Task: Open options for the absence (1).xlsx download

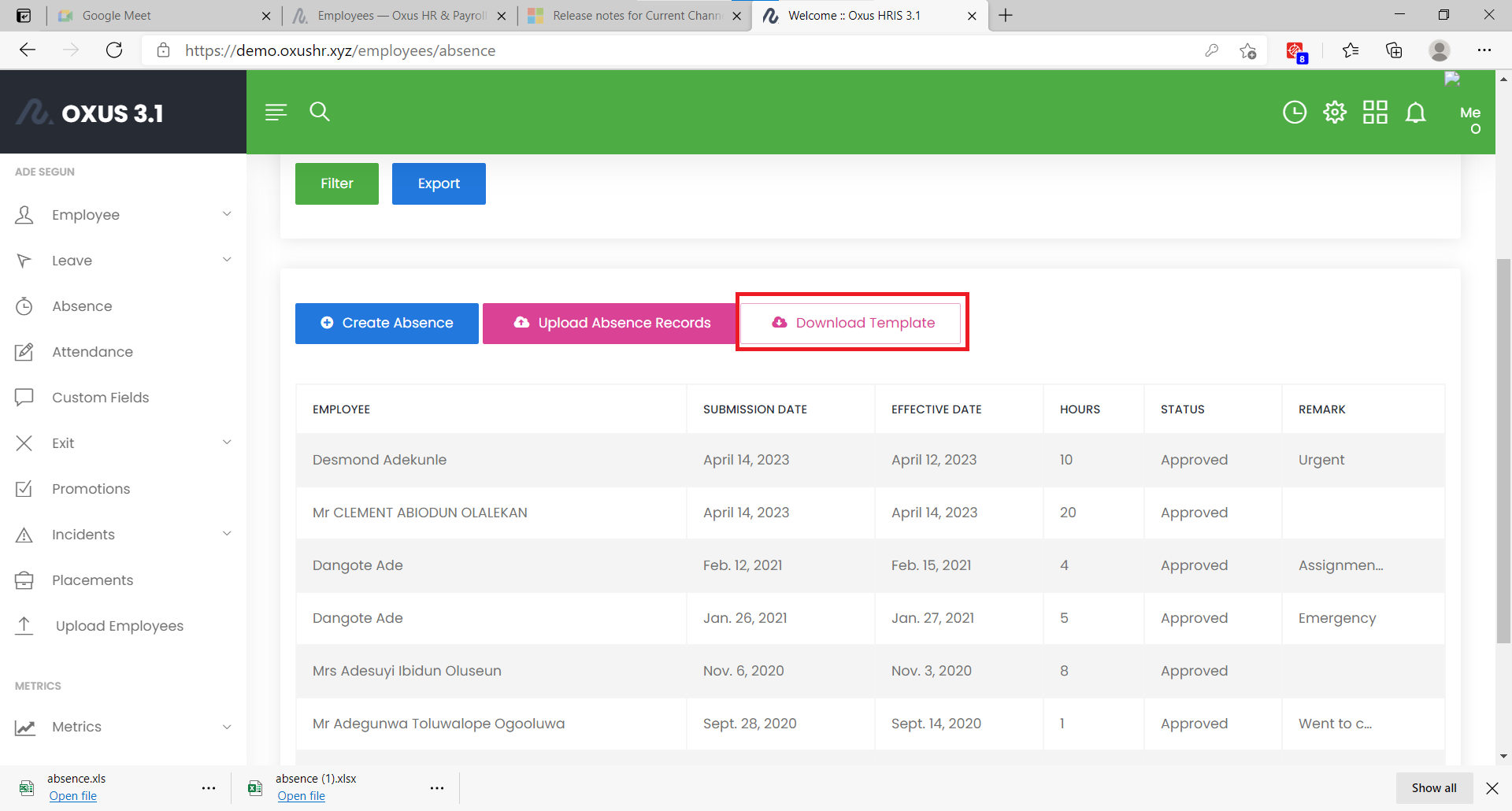Action: pyautogui.click(x=437, y=788)
